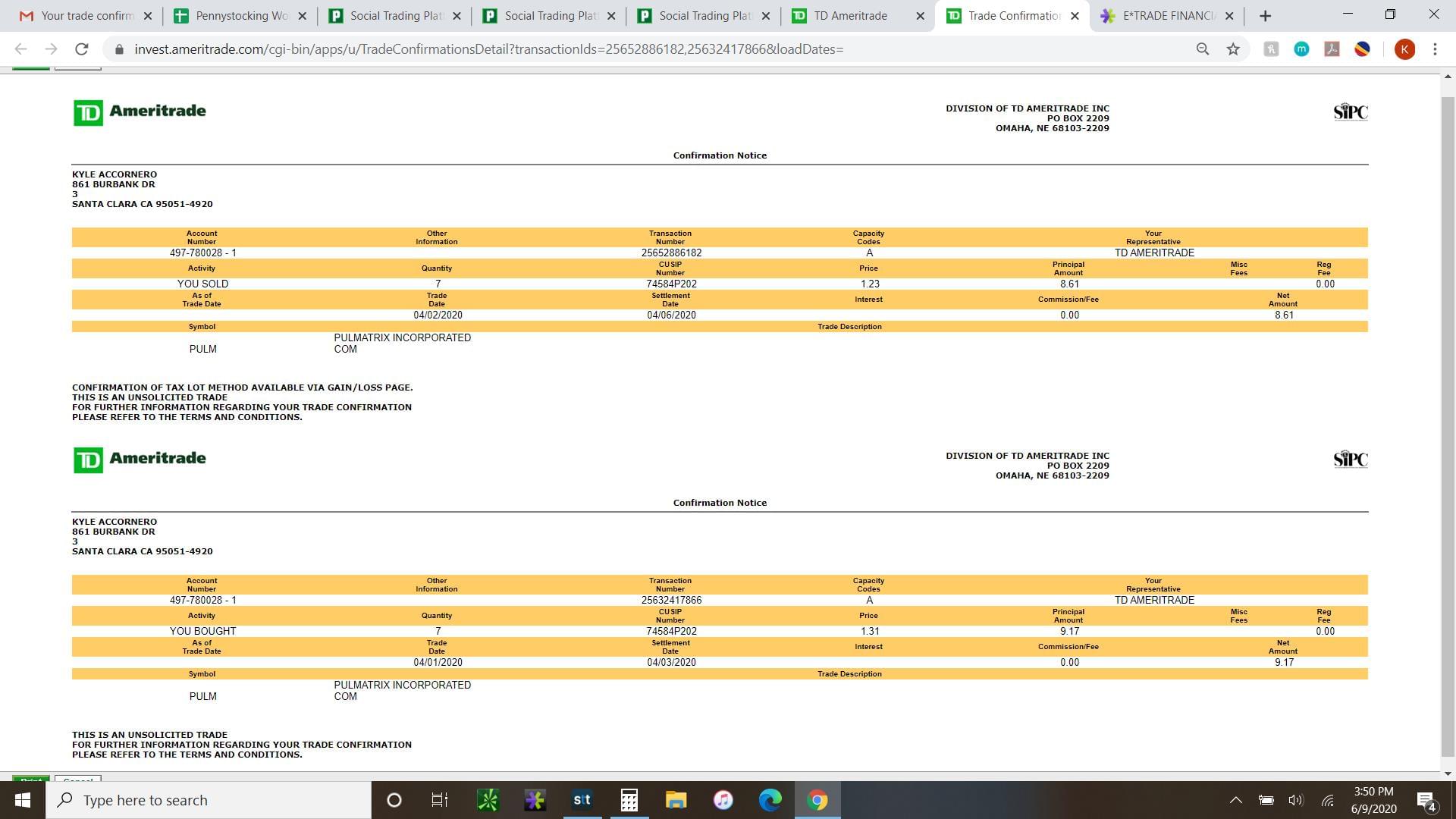Viewport: 1456px width, 819px height.
Task: Click the profile avatar K icon
Action: click(1404, 49)
